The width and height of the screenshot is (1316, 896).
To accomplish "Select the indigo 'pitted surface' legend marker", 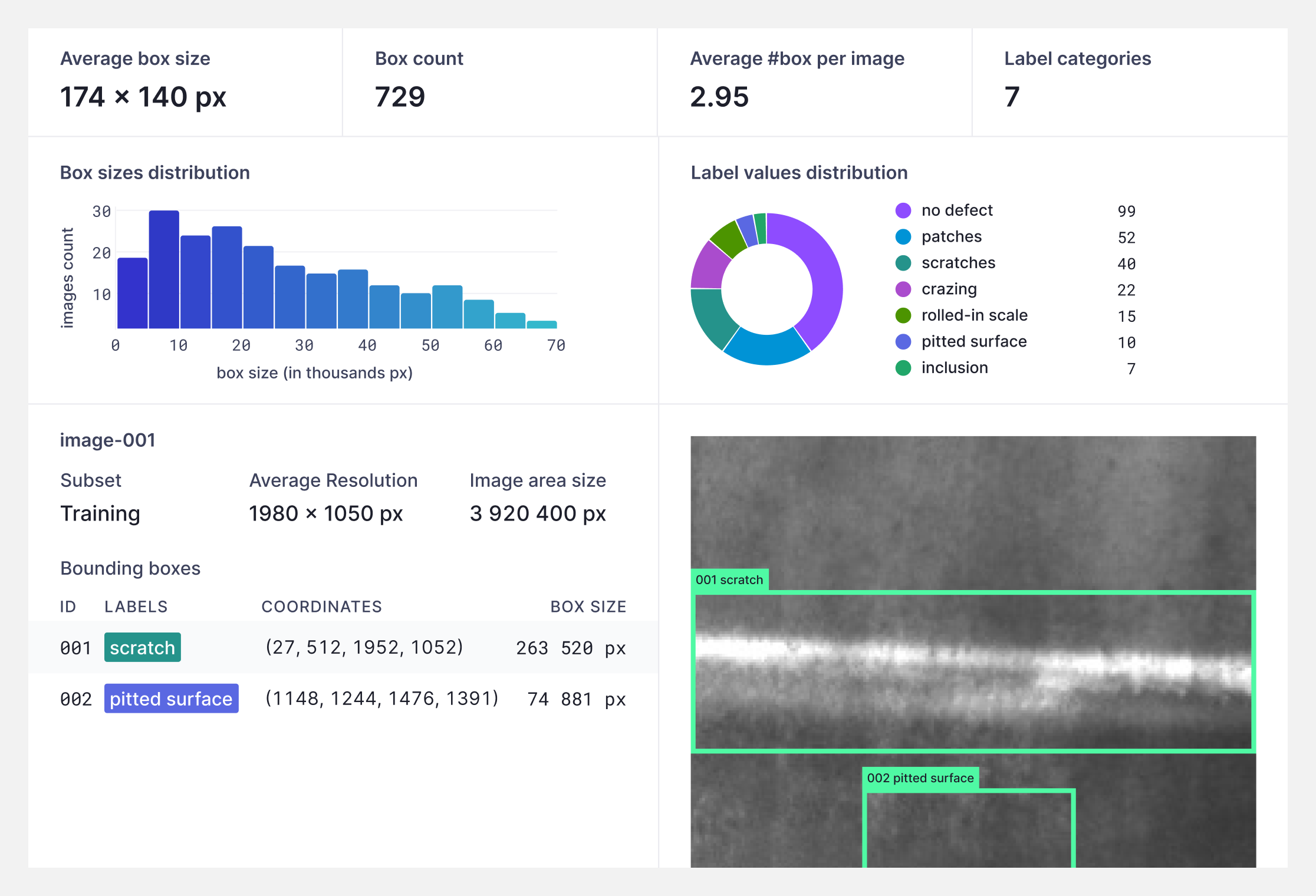I will point(903,341).
